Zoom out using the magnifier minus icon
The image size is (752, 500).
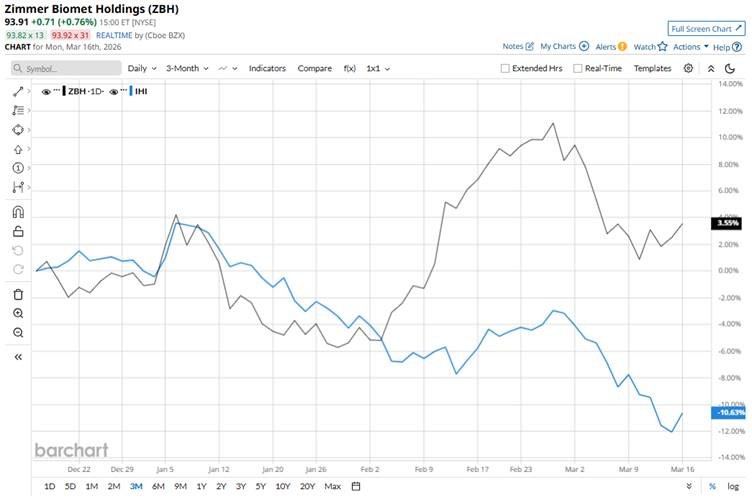click(x=18, y=332)
